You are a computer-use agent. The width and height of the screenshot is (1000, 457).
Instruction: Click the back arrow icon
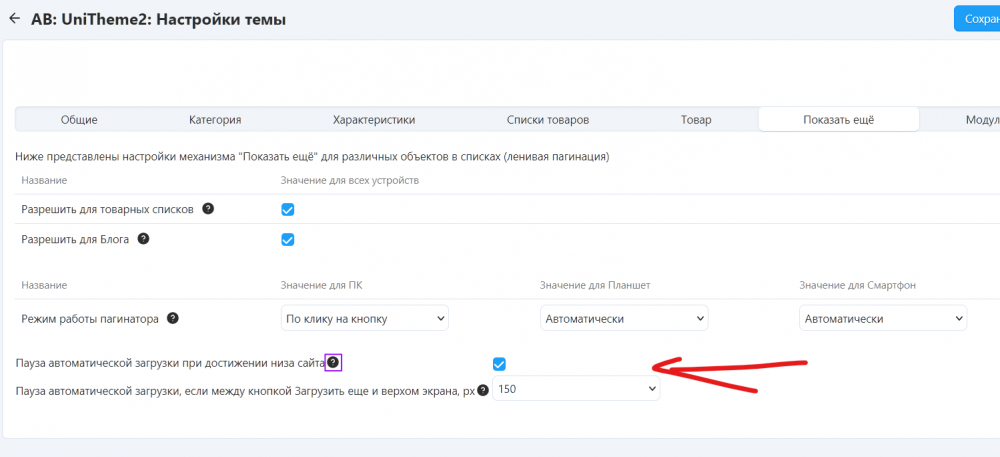pos(14,18)
